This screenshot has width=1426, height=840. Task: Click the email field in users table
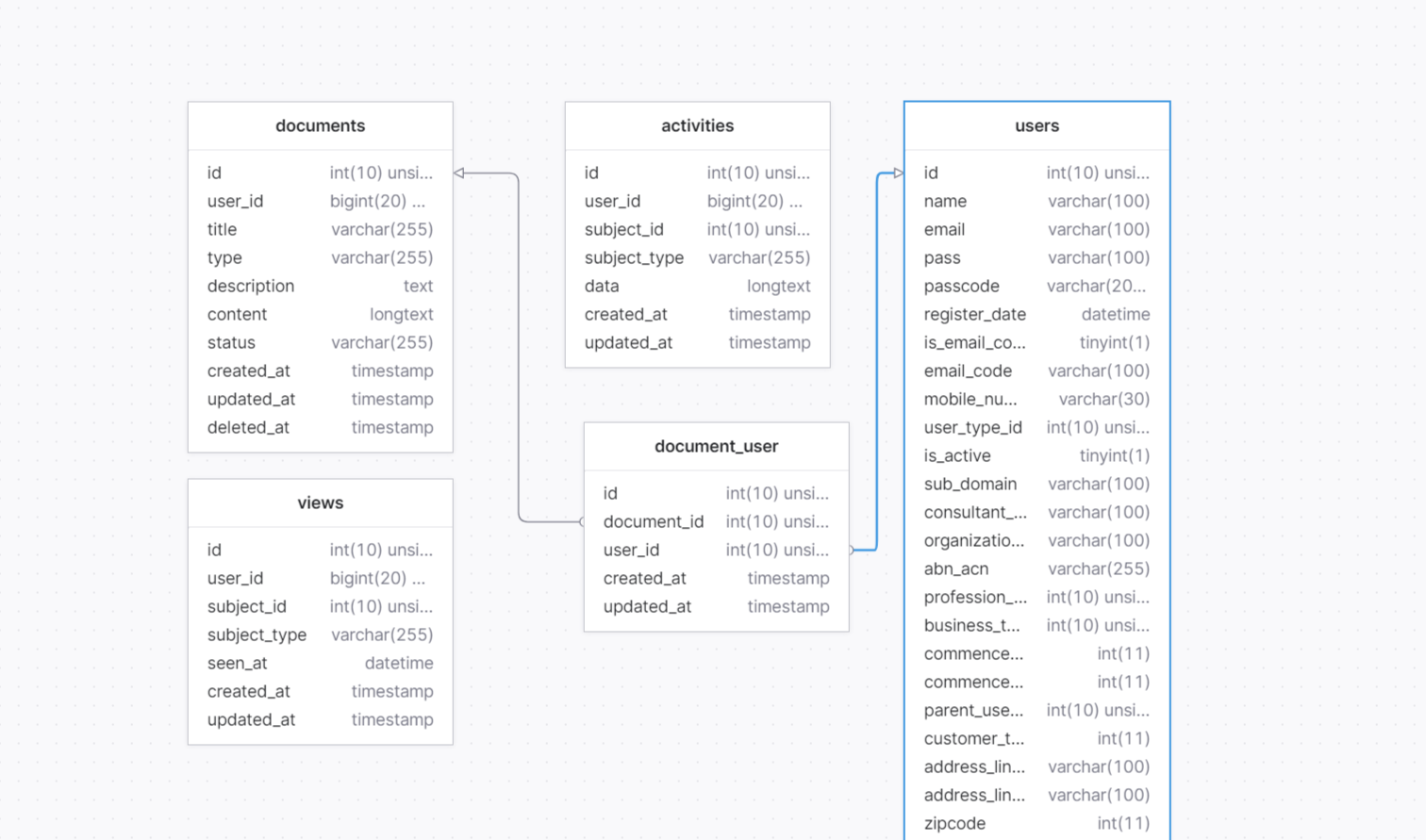tap(944, 229)
